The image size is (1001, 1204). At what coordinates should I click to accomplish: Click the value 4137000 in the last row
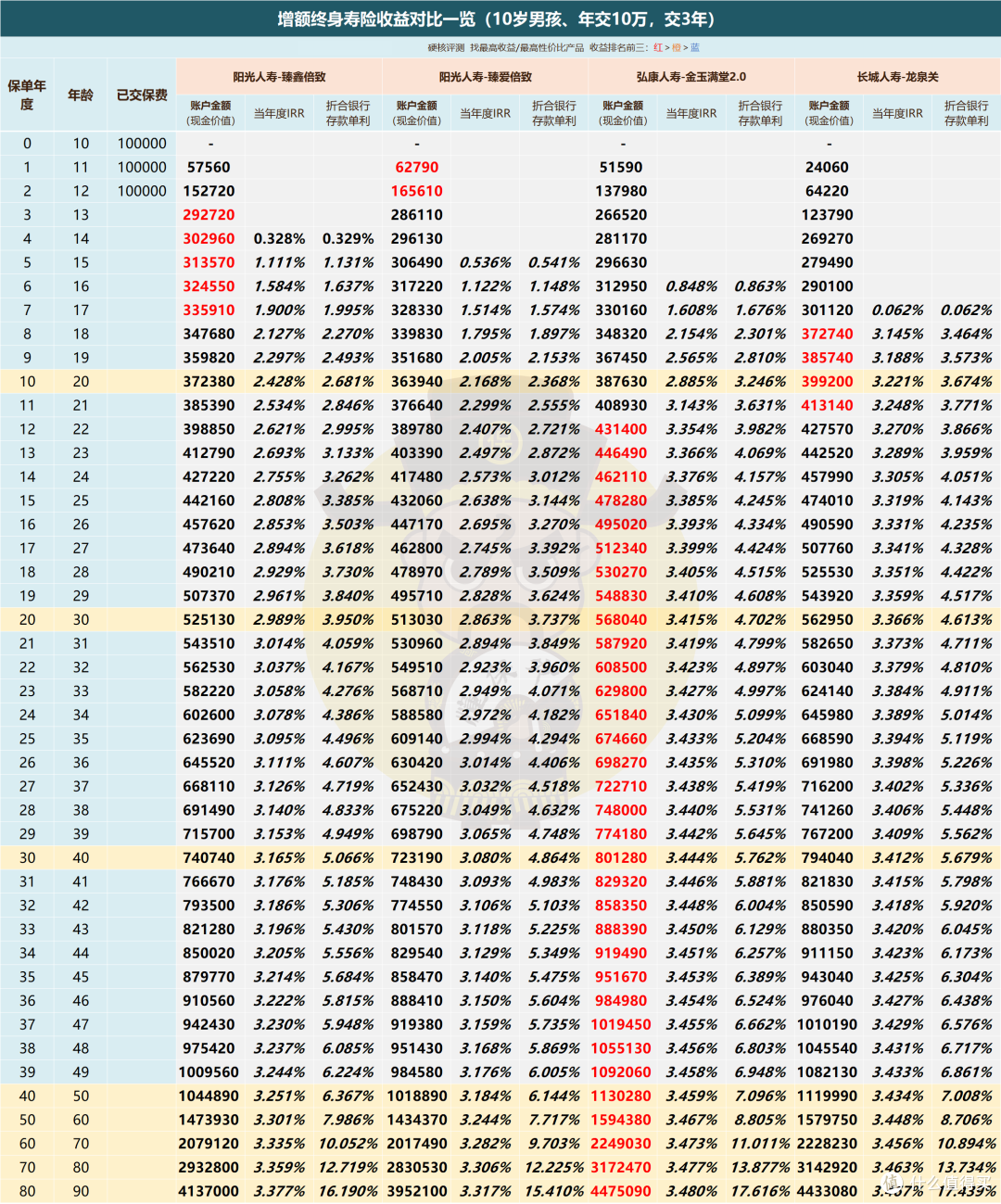pyautogui.click(x=209, y=1192)
